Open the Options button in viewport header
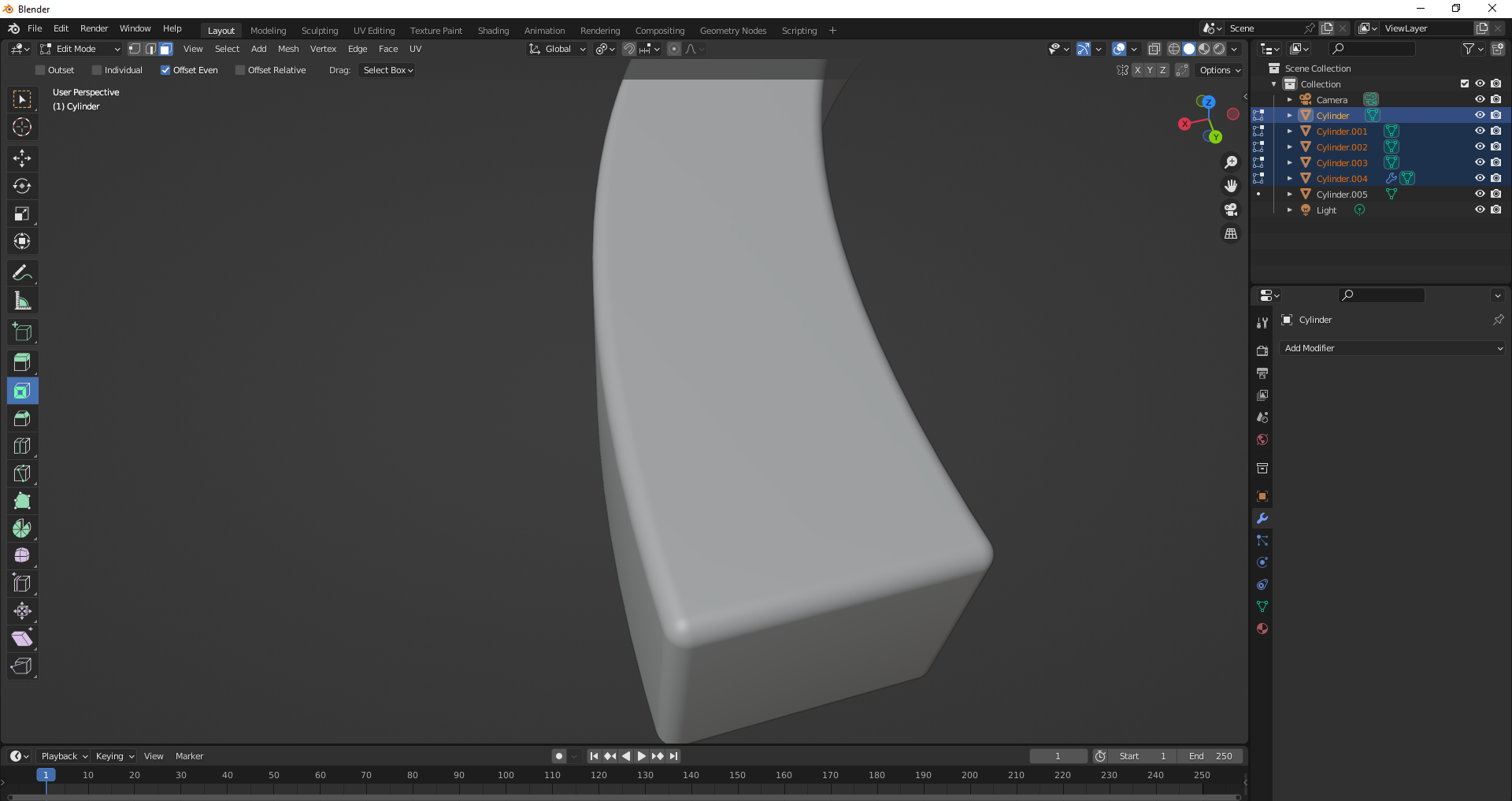 (x=1220, y=70)
